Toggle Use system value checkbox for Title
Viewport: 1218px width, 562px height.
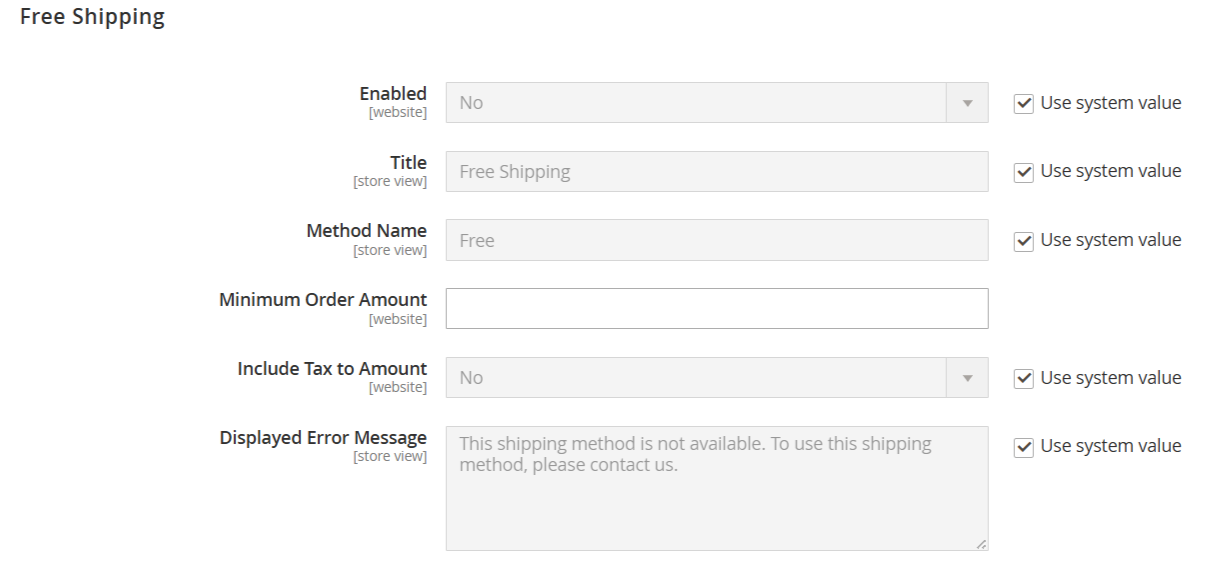point(1023,172)
